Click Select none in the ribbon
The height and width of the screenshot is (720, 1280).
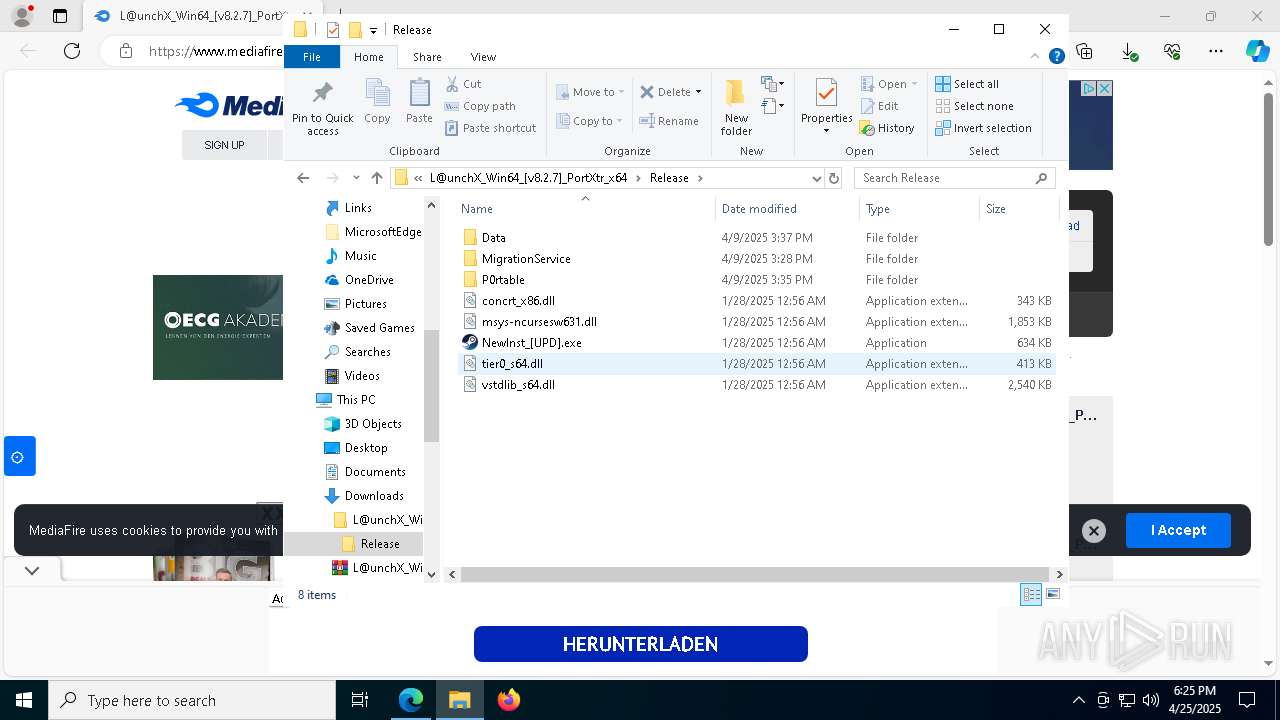974,106
